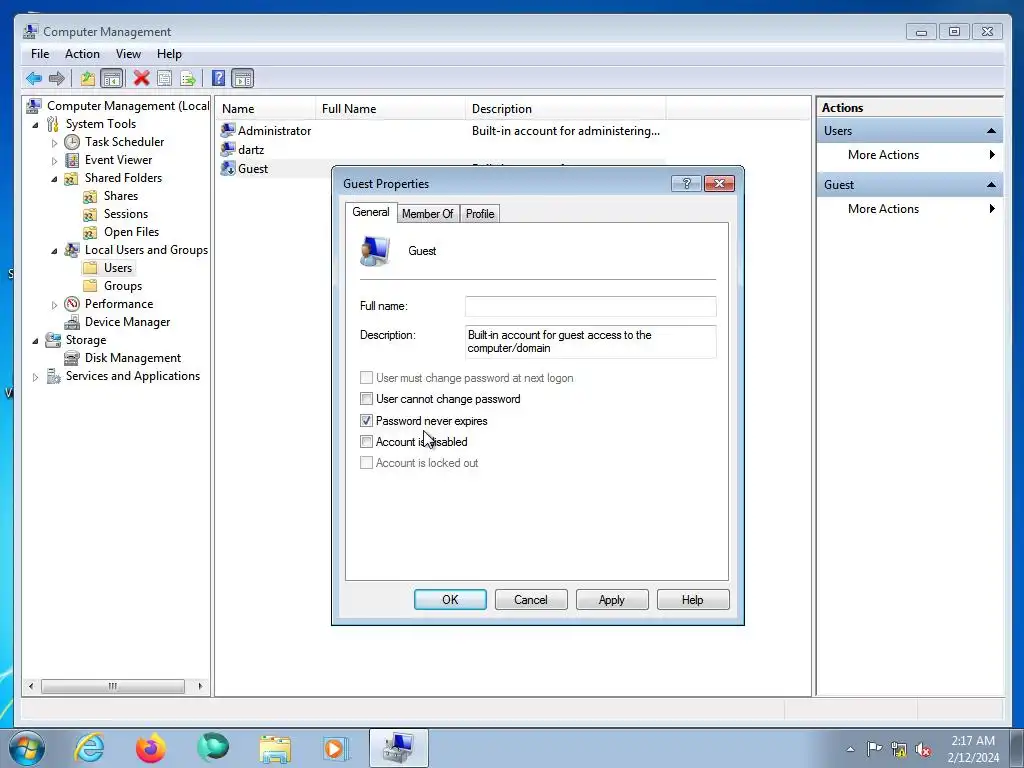Viewport: 1024px width, 768px height.
Task: Select Event Viewer in the tree
Action: [118, 160]
